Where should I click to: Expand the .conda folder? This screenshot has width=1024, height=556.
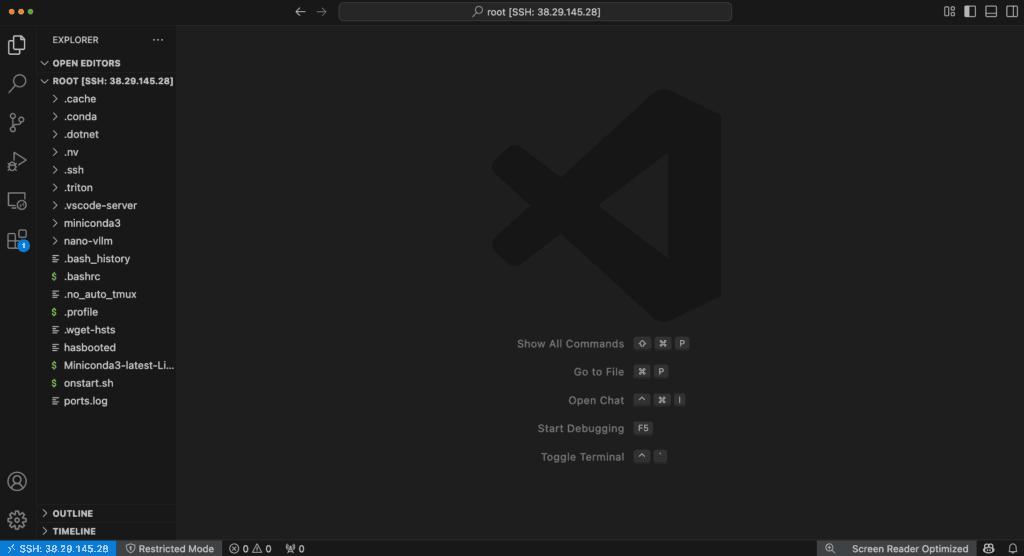click(106, 116)
